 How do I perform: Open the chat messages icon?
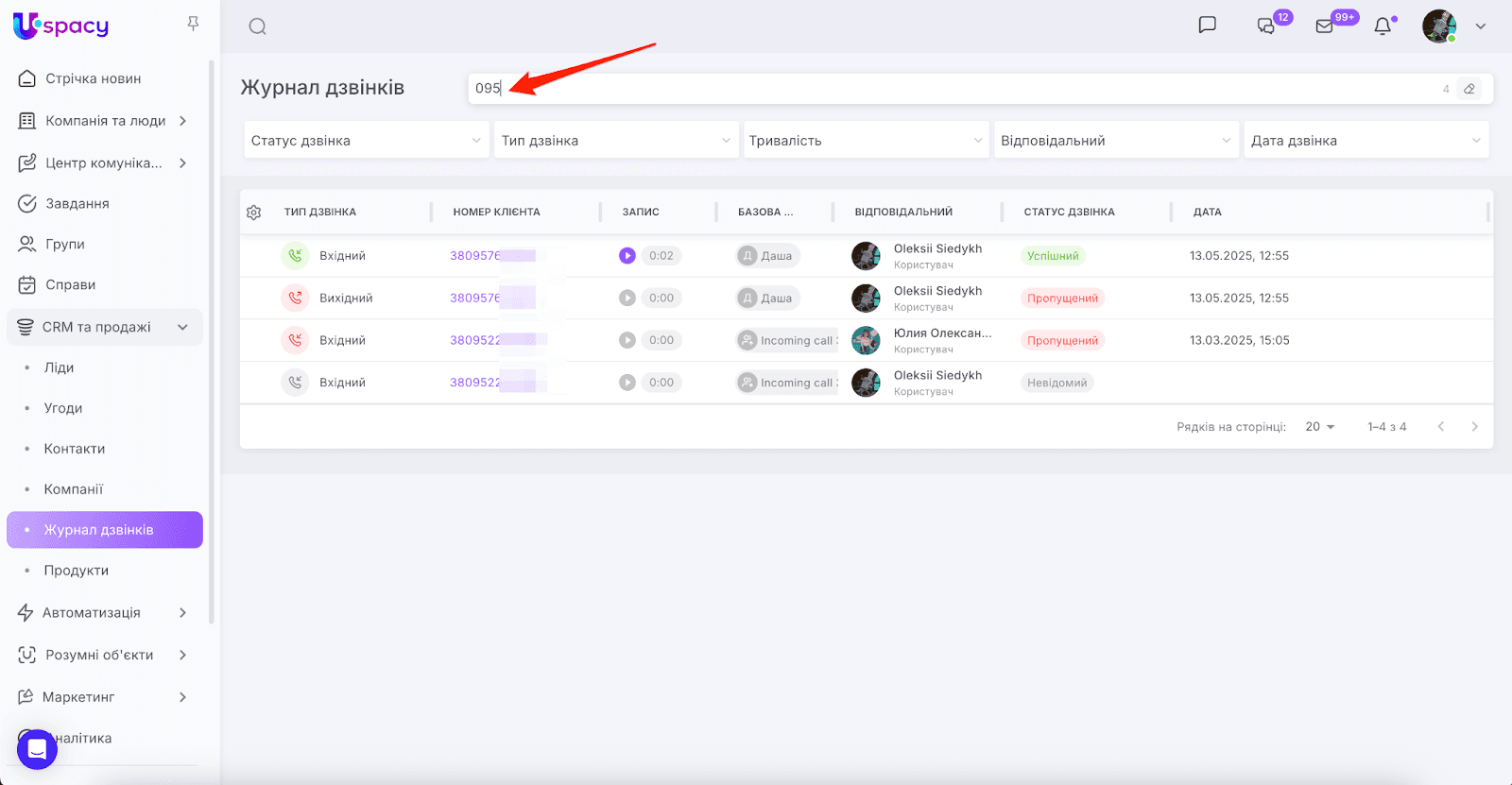tap(1207, 26)
